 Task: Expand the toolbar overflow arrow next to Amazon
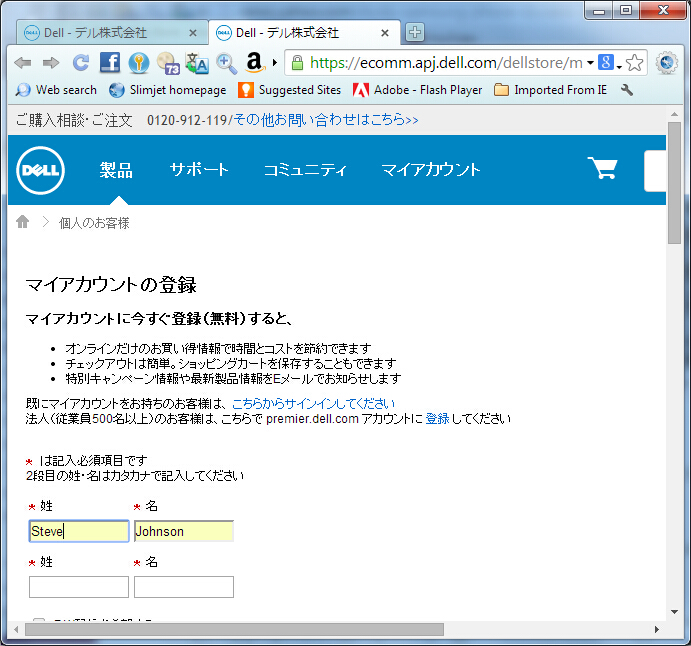click(275, 63)
